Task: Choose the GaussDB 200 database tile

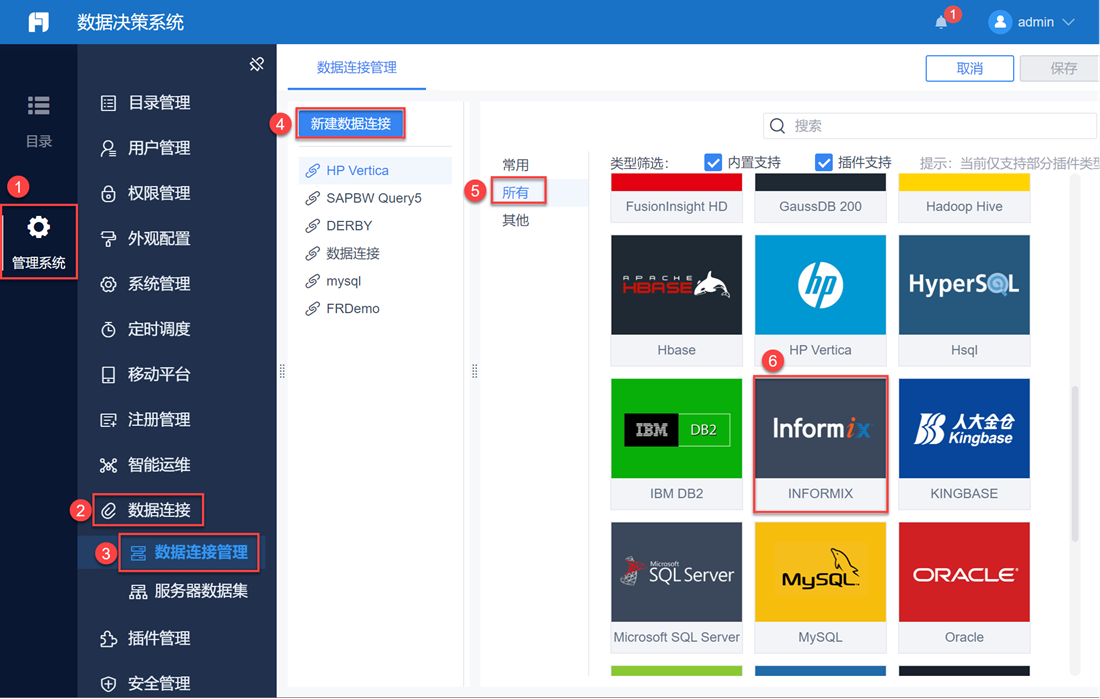Action: pos(820,199)
